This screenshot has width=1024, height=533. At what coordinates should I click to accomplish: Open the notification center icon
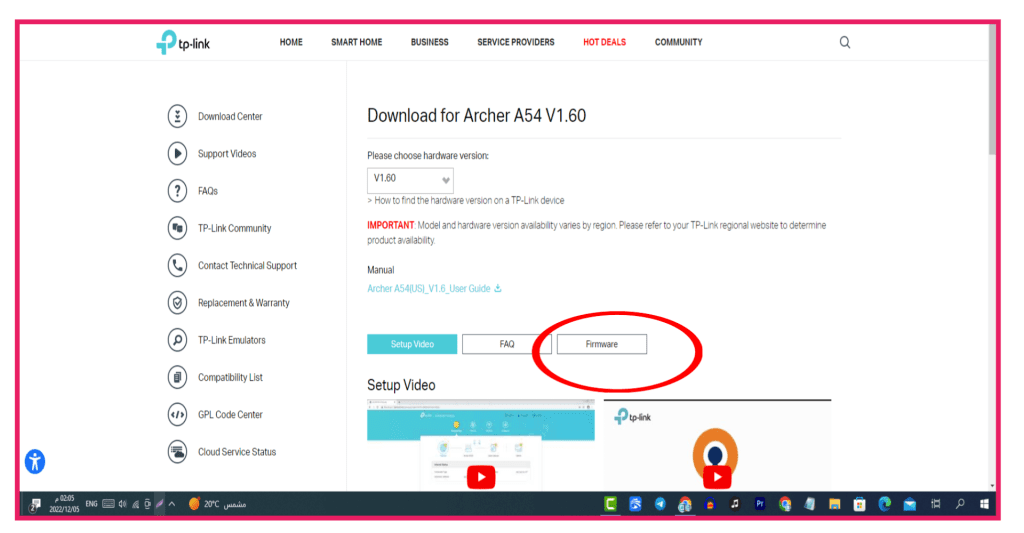(35, 504)
